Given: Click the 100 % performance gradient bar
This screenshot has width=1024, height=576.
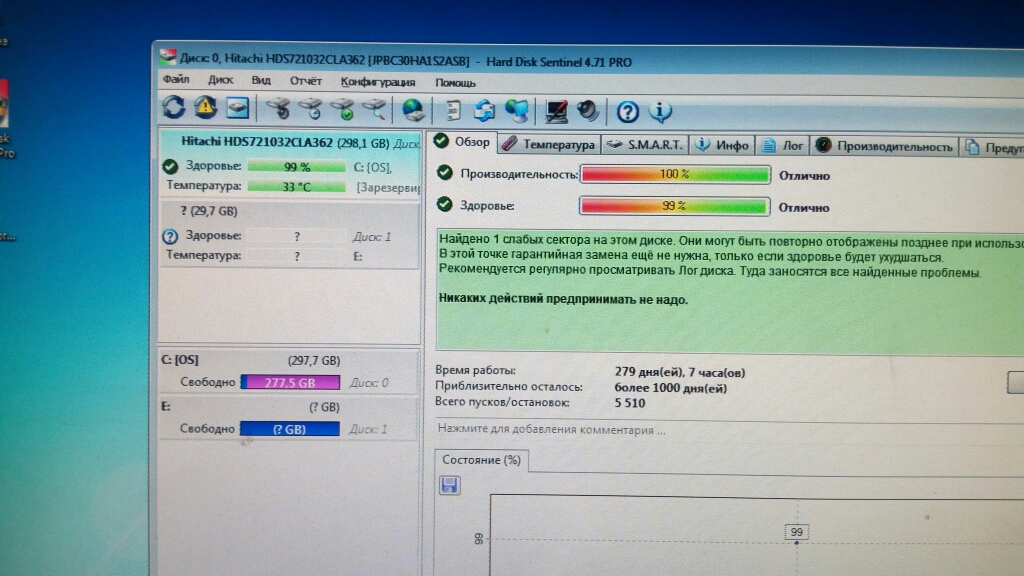Looking at the screenshot, I should (675, 174).
